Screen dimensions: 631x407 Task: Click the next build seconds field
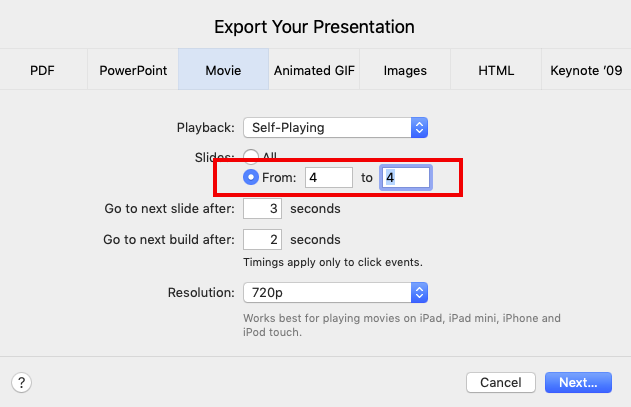coord(263,240)
